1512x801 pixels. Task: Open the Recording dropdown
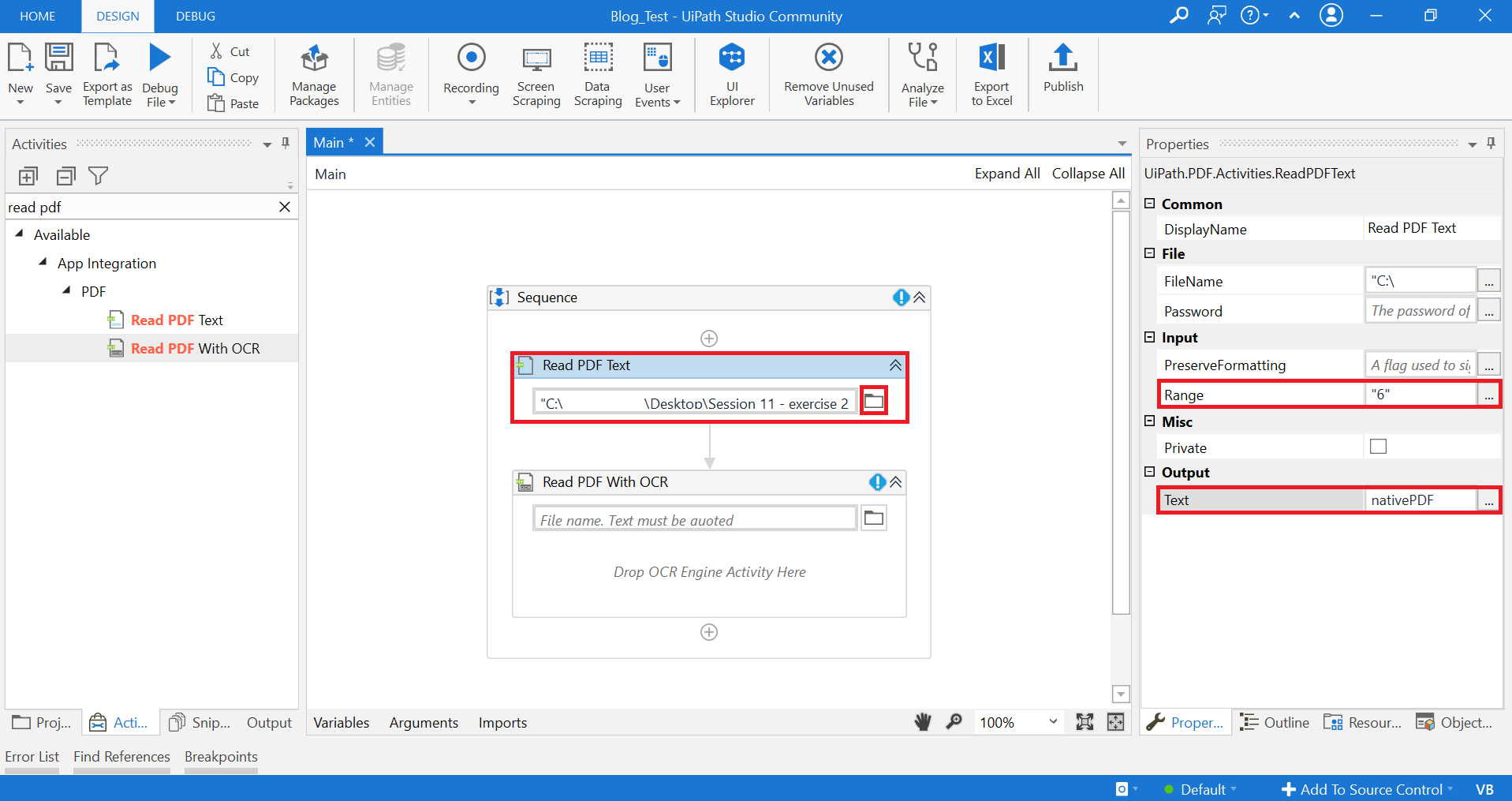472,103
